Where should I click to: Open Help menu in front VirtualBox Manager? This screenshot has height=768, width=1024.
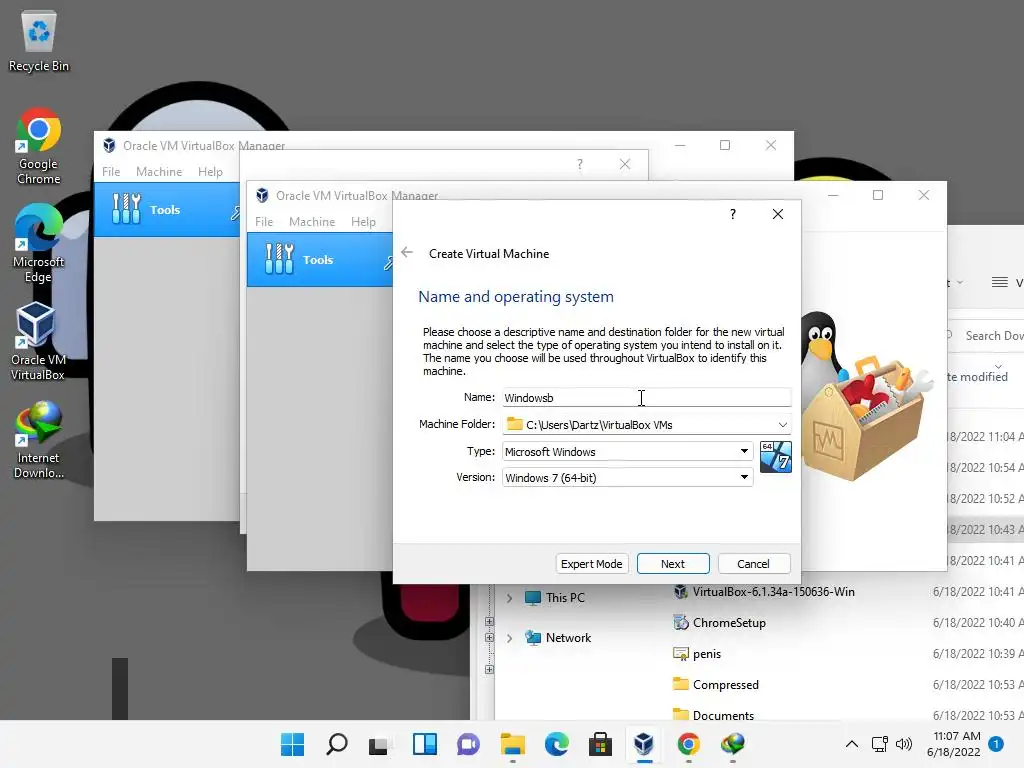click(363, 221)
